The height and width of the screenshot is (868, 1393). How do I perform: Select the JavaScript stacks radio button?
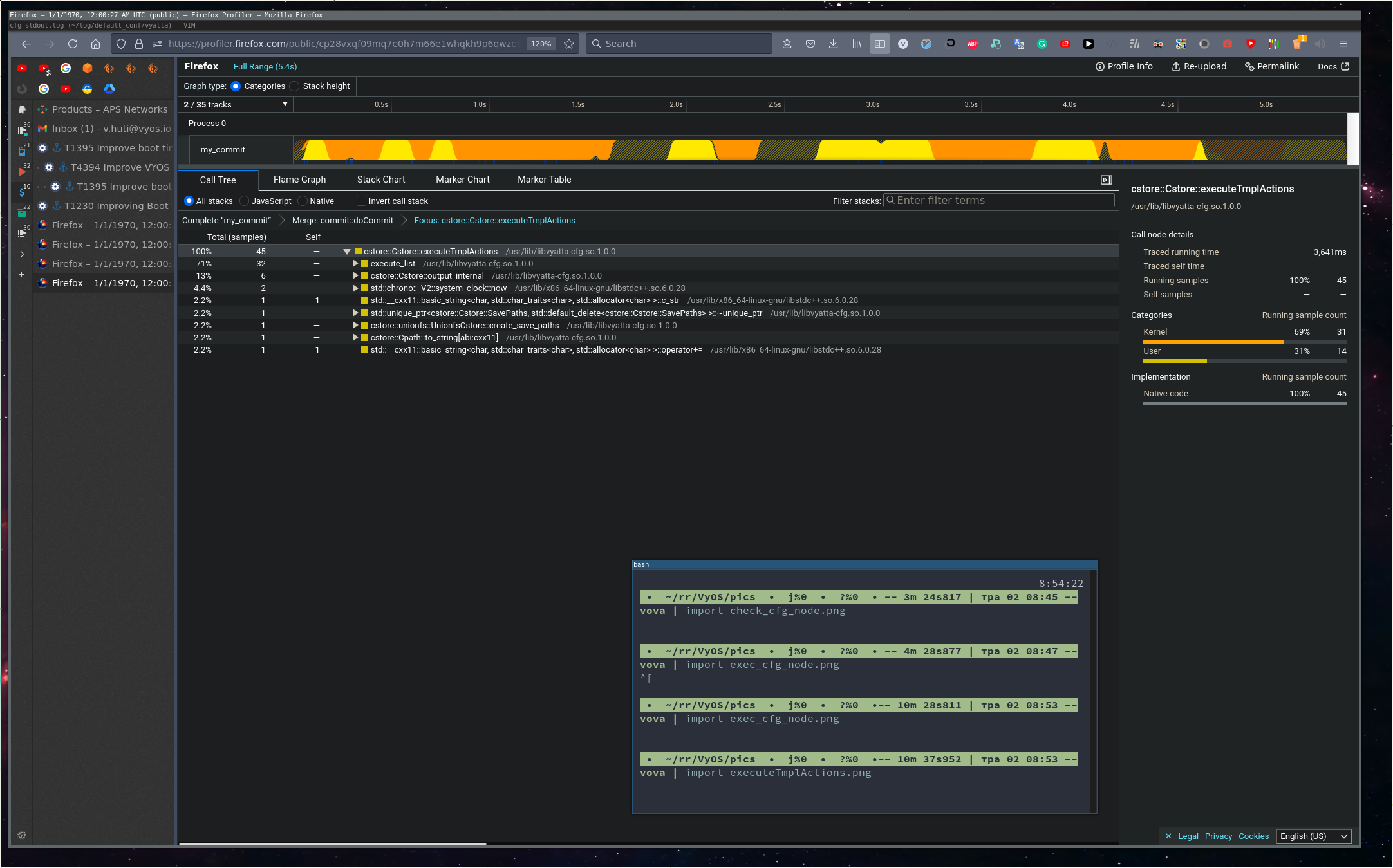[245, 201]
